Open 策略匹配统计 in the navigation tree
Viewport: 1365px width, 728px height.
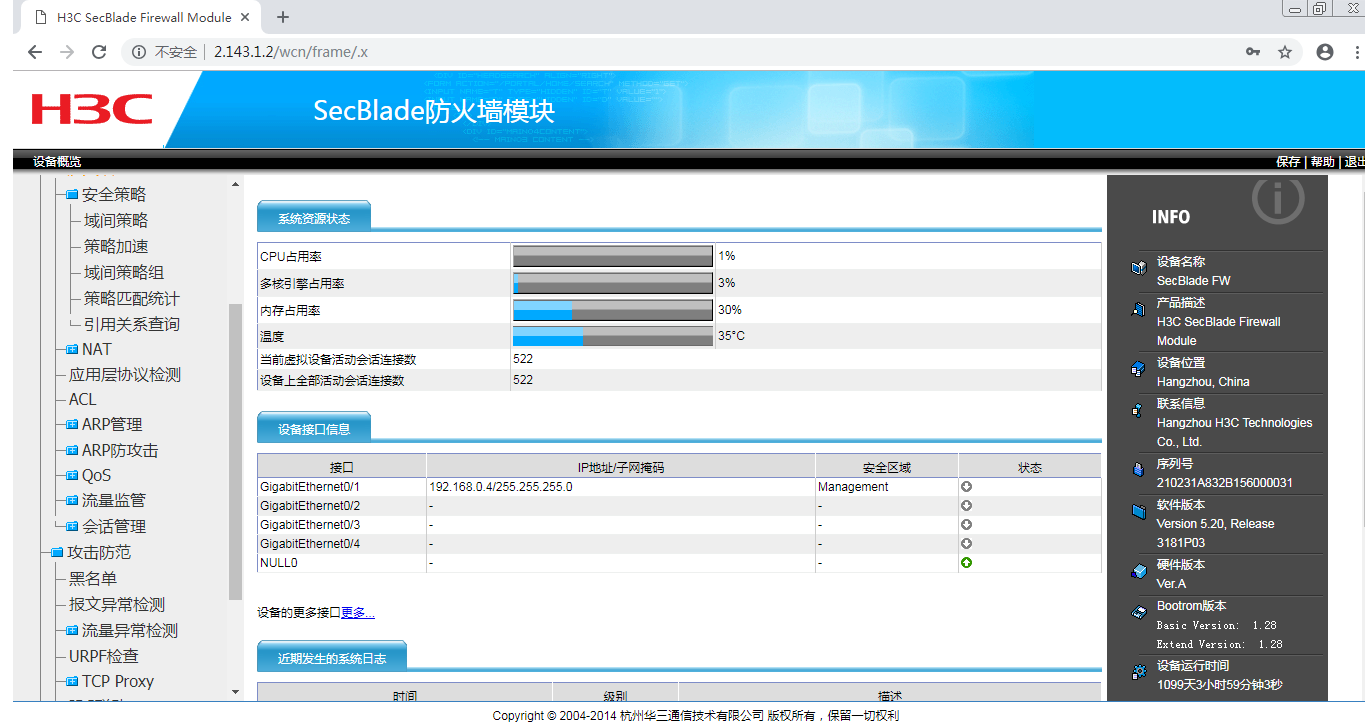[x=132, y=298]
